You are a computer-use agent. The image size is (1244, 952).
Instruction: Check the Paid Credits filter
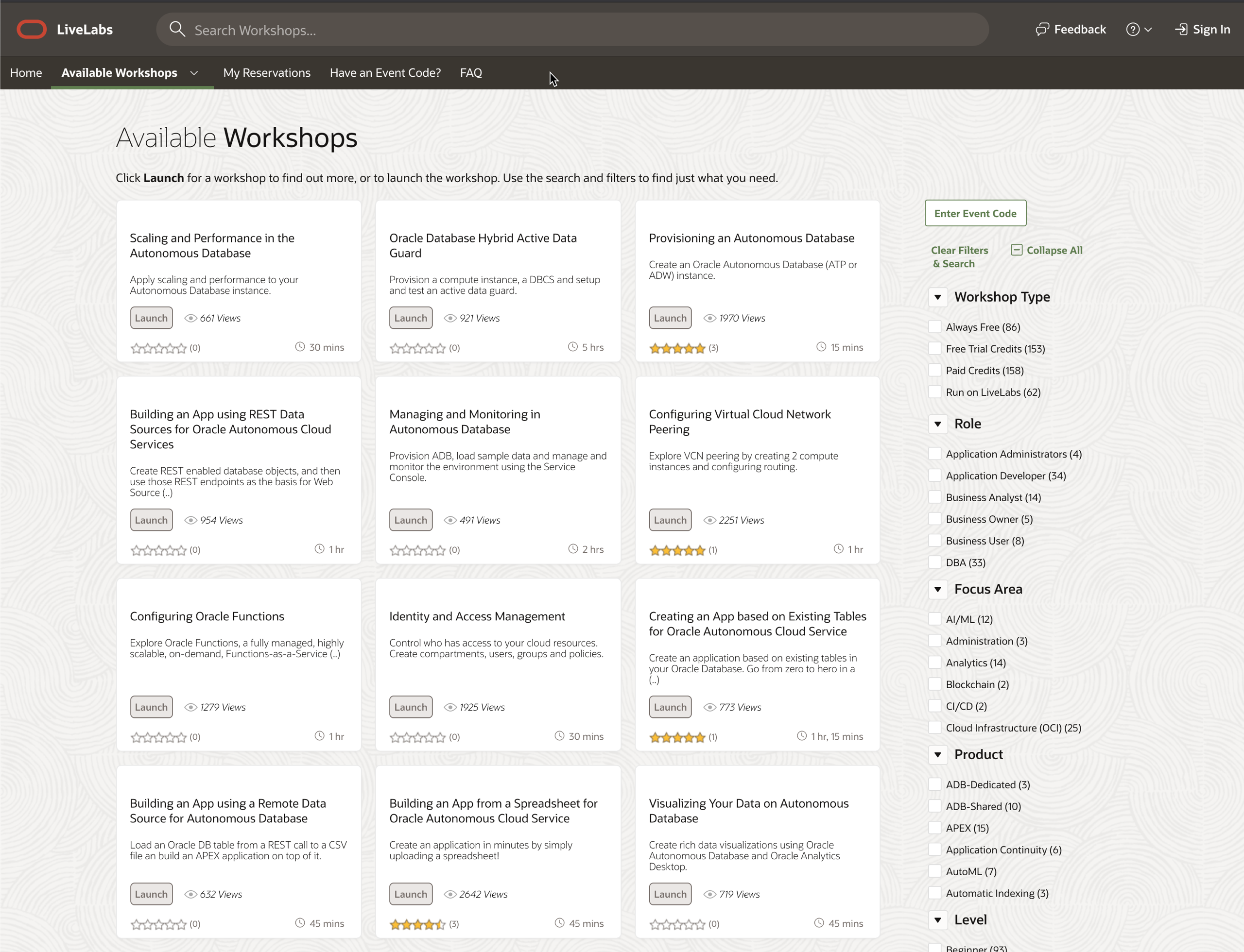[935, 371]
